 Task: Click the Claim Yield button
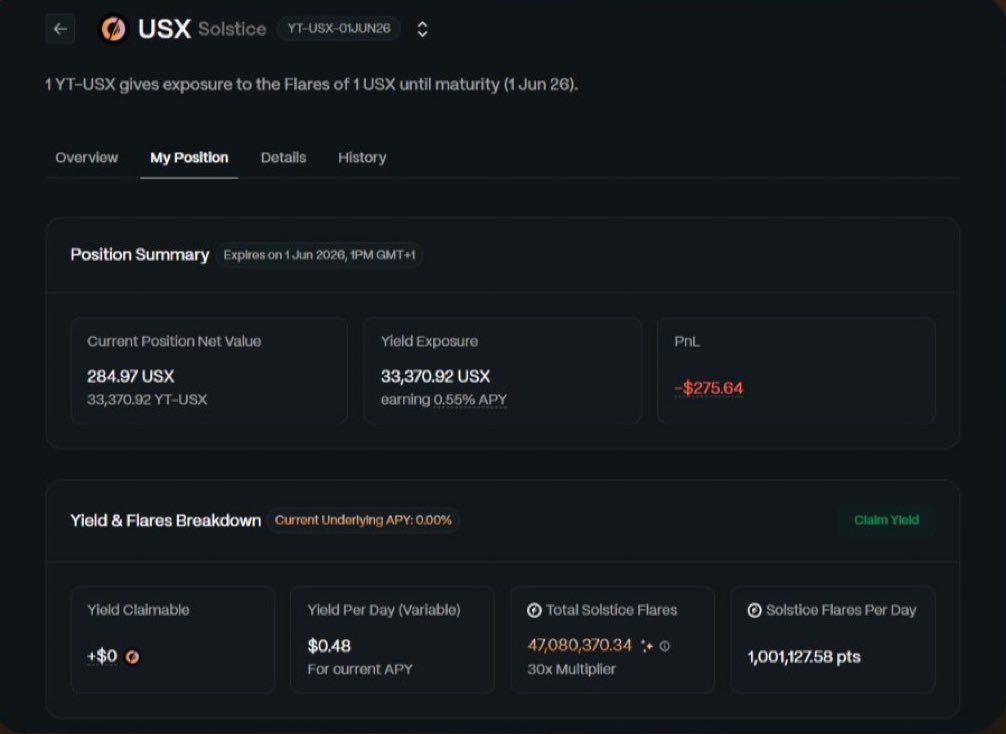[887, 520]
